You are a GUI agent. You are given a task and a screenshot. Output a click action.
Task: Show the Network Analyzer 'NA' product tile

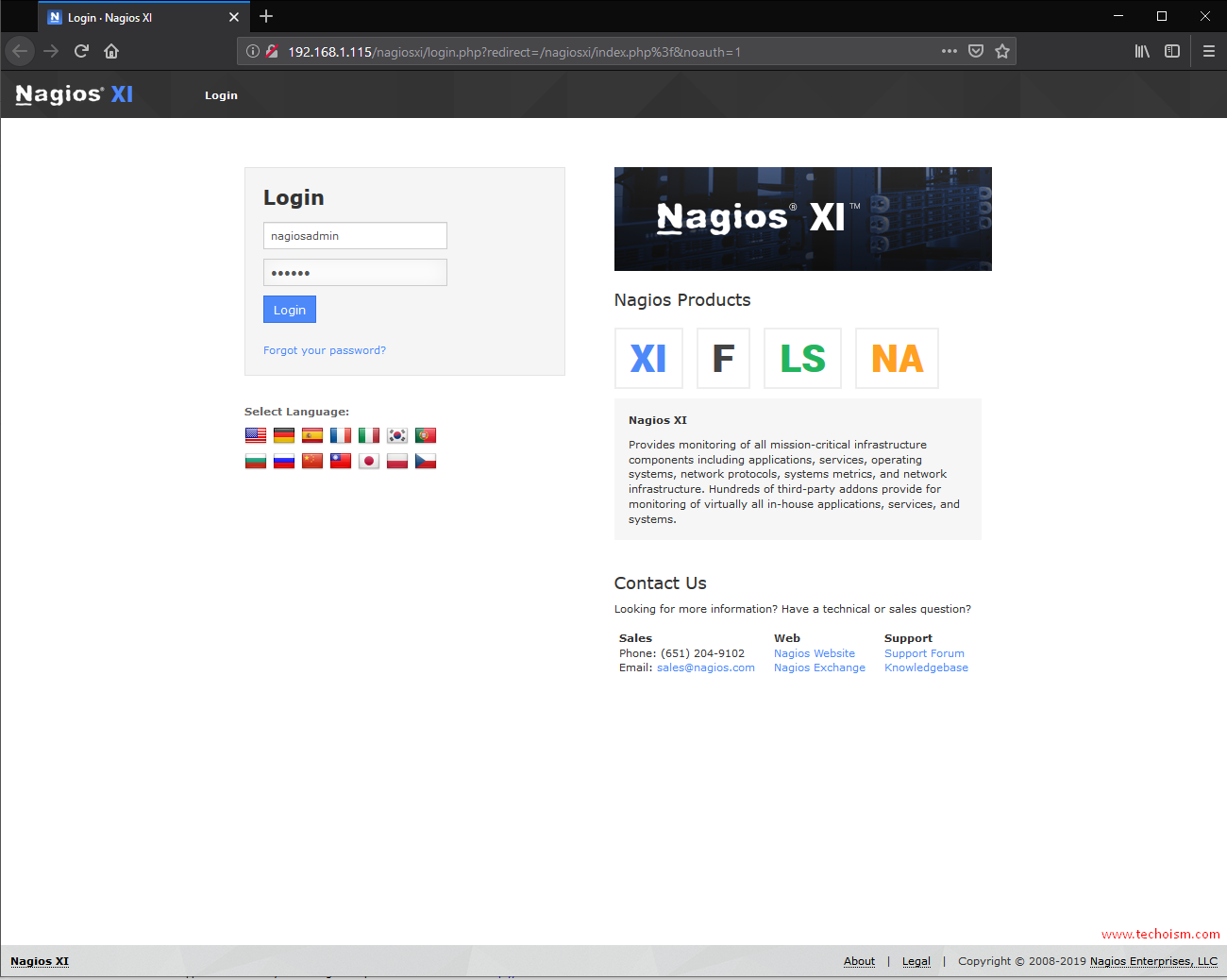point(897,359)
